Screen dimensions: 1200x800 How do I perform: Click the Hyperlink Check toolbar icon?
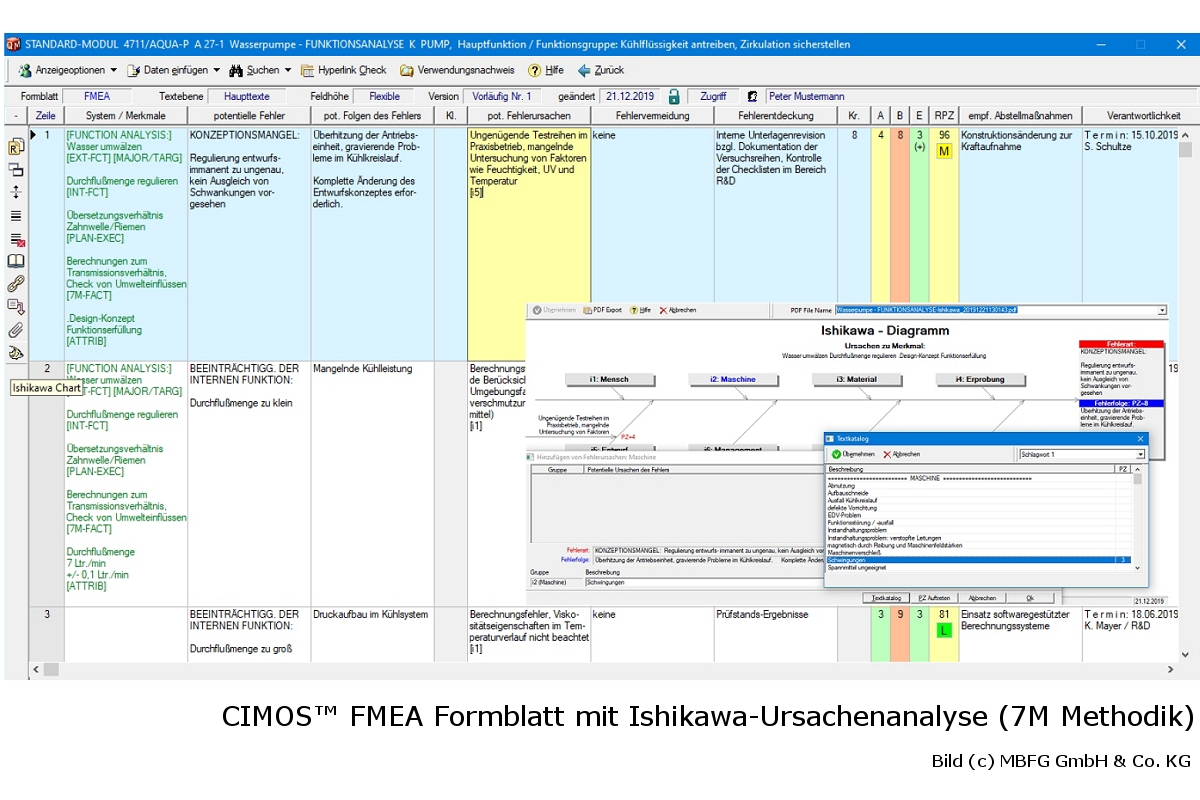[308, 70]
